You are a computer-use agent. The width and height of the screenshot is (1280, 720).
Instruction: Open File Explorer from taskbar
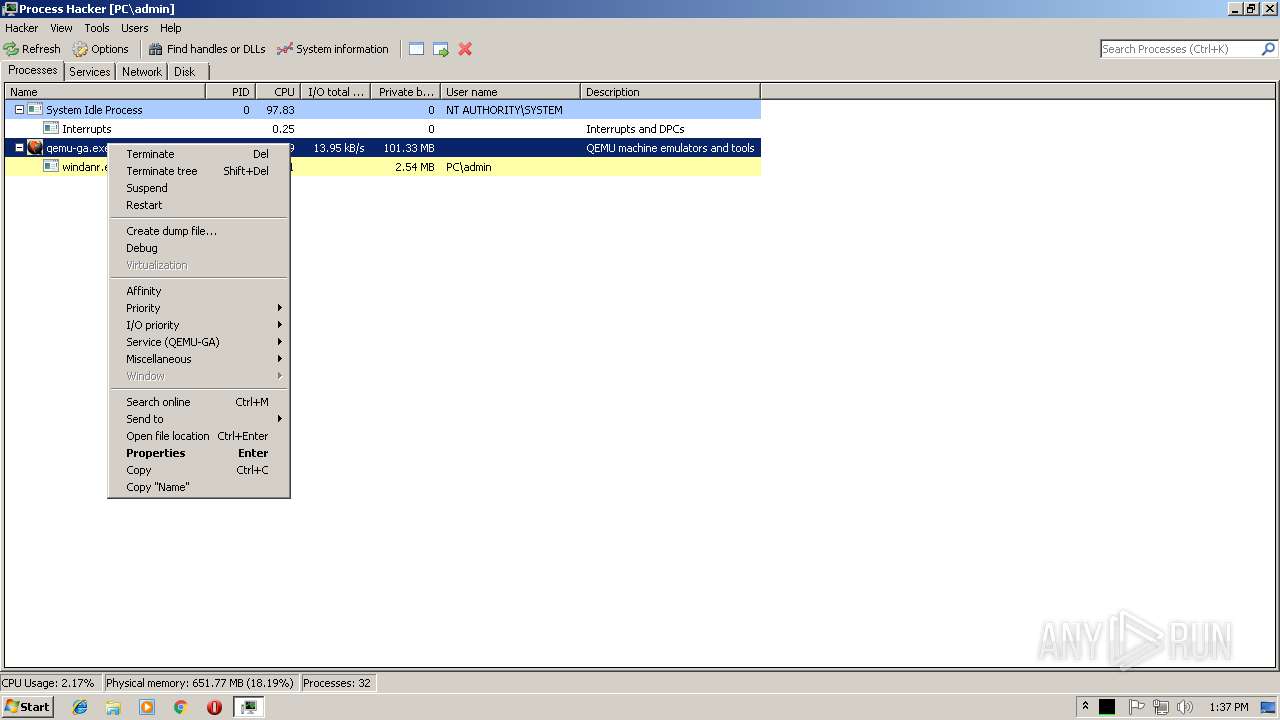[113, 707]
